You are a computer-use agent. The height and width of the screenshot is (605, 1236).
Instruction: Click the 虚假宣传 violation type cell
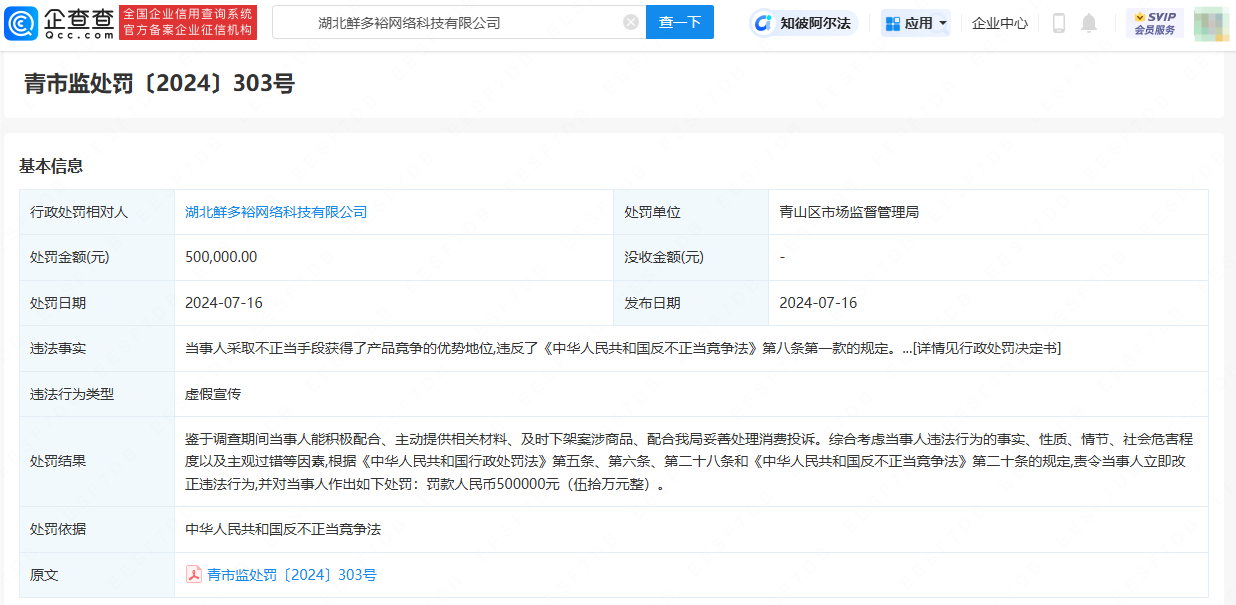pos(213,394)
